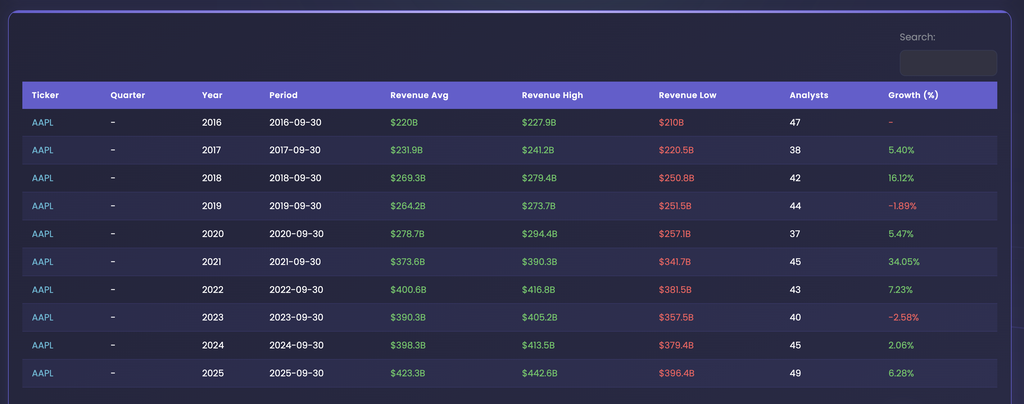The image size is (1024, 404).
Task: Select the period cell 2022-09-30
Action: pos(296,290)
